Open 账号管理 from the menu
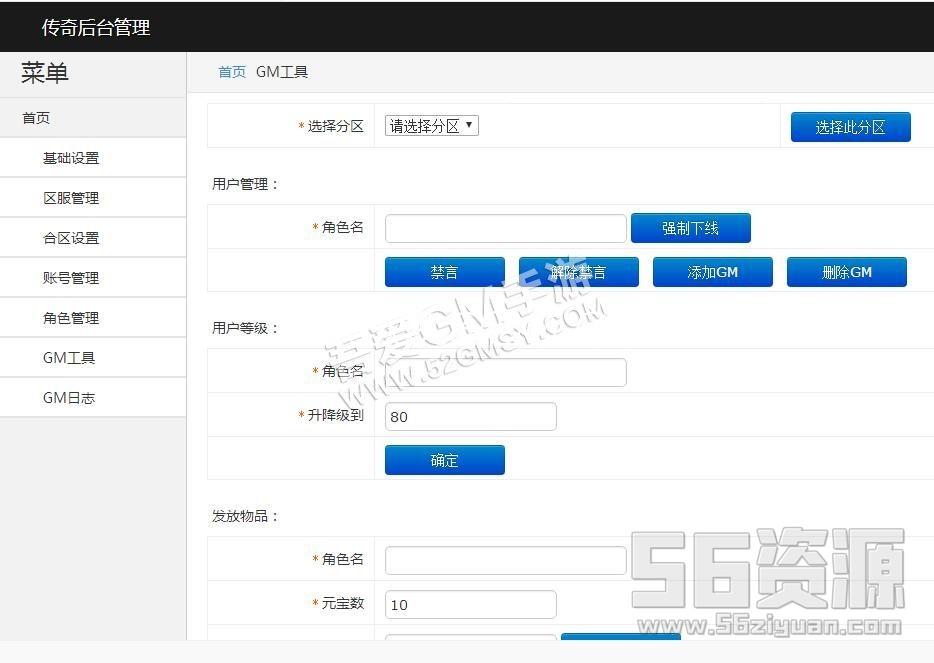This screenshot has width=934, height=663. click(x=71, y=278)
